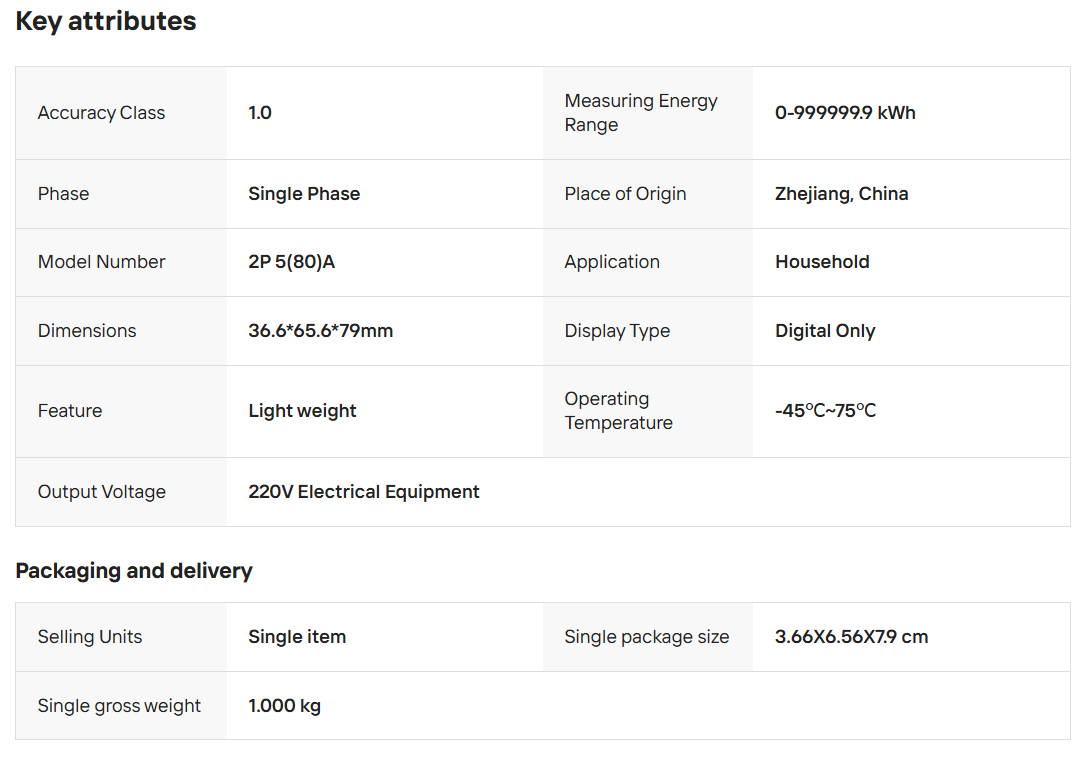The image size is (1083, 765).
Task: Click the 1.000 kg gross weight value
Action: [284, 706]
